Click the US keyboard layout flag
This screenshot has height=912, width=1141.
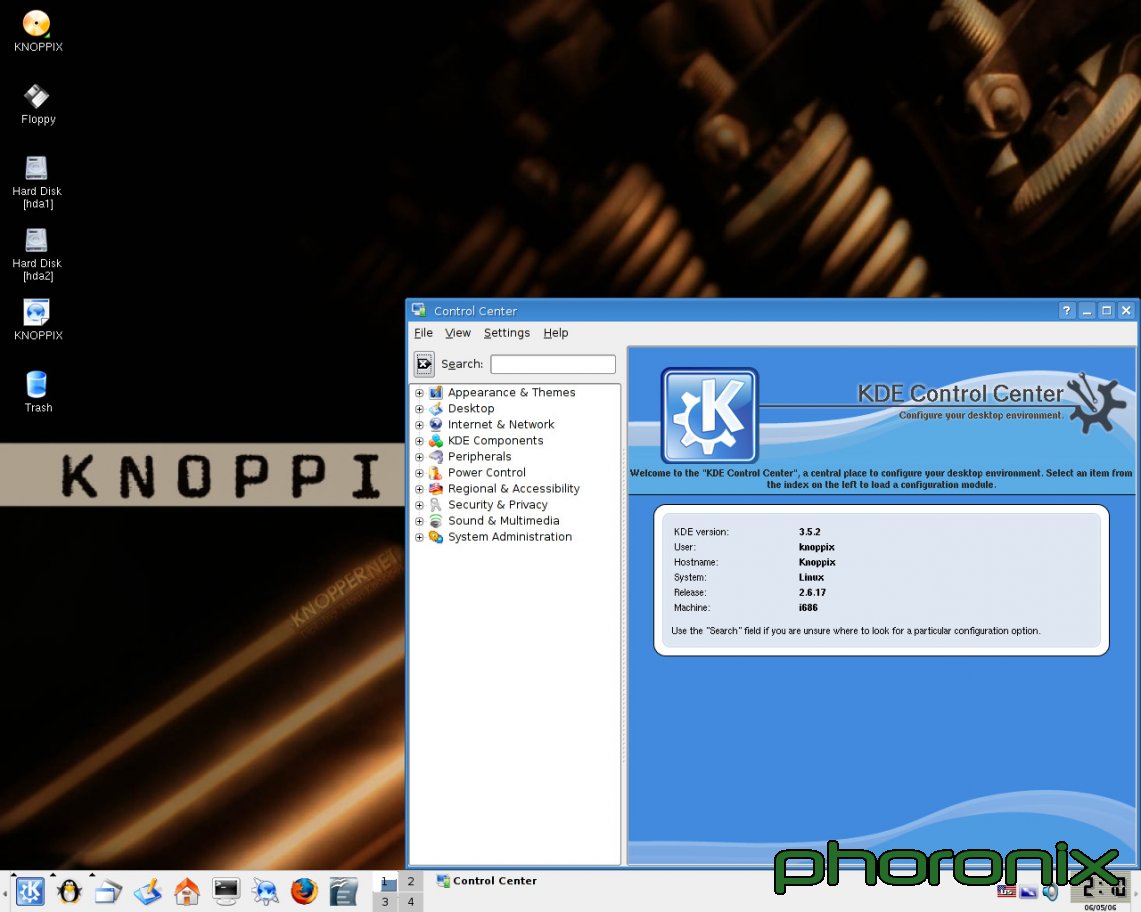pyautogui.click(x=1006, y=892)
